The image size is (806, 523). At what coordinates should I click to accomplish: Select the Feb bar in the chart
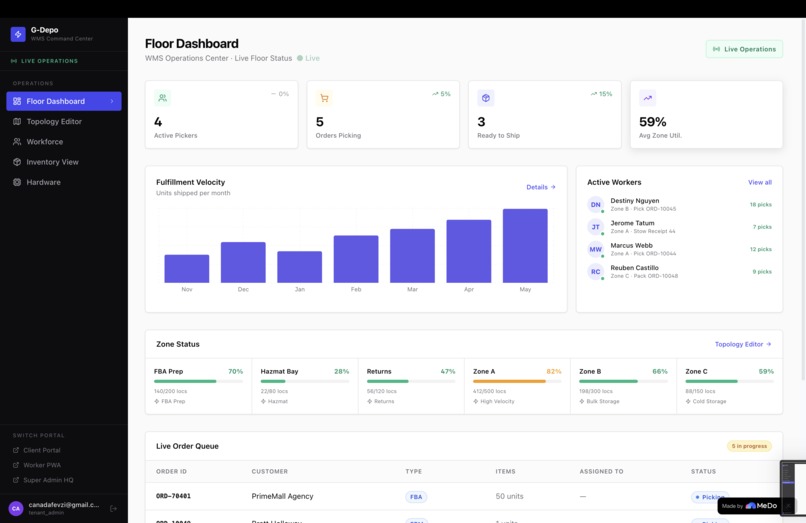356,259
